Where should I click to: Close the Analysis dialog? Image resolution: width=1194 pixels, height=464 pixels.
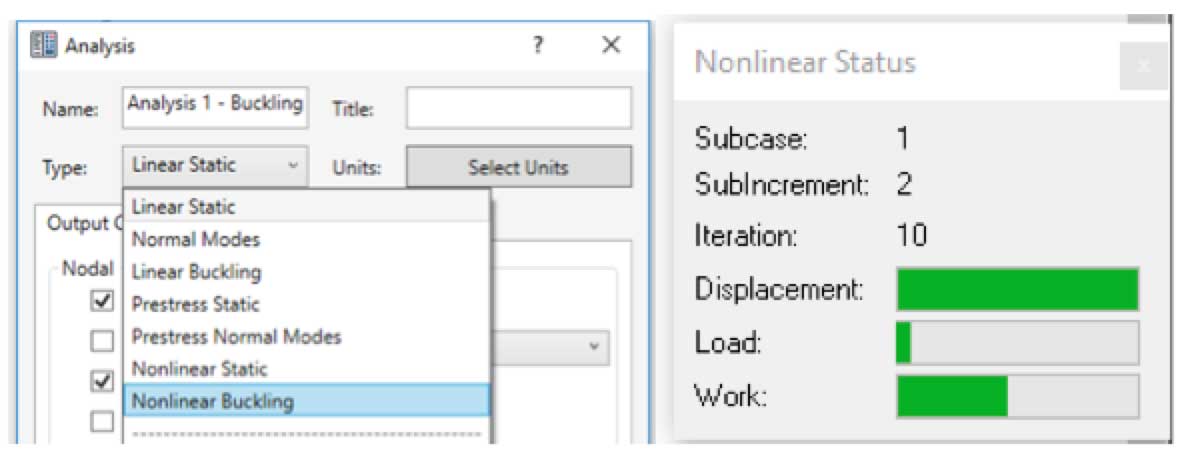(611, 46)
